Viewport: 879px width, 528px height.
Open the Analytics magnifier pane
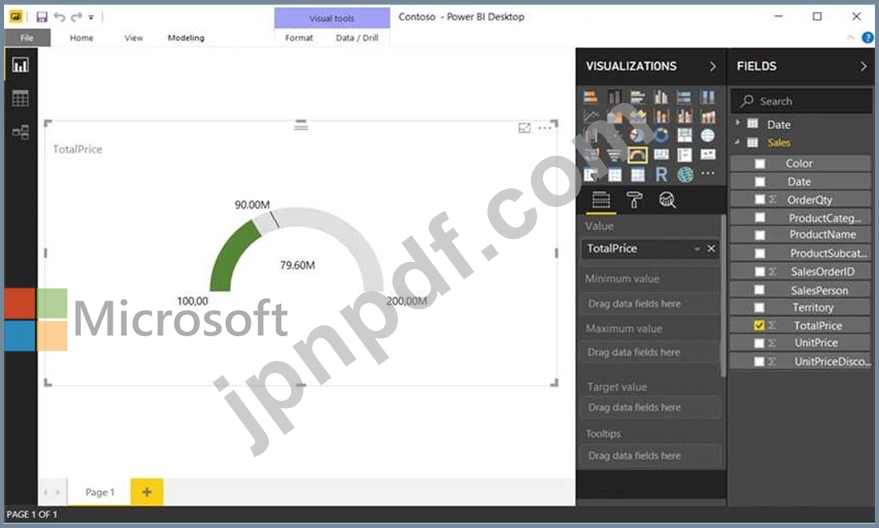667,200
